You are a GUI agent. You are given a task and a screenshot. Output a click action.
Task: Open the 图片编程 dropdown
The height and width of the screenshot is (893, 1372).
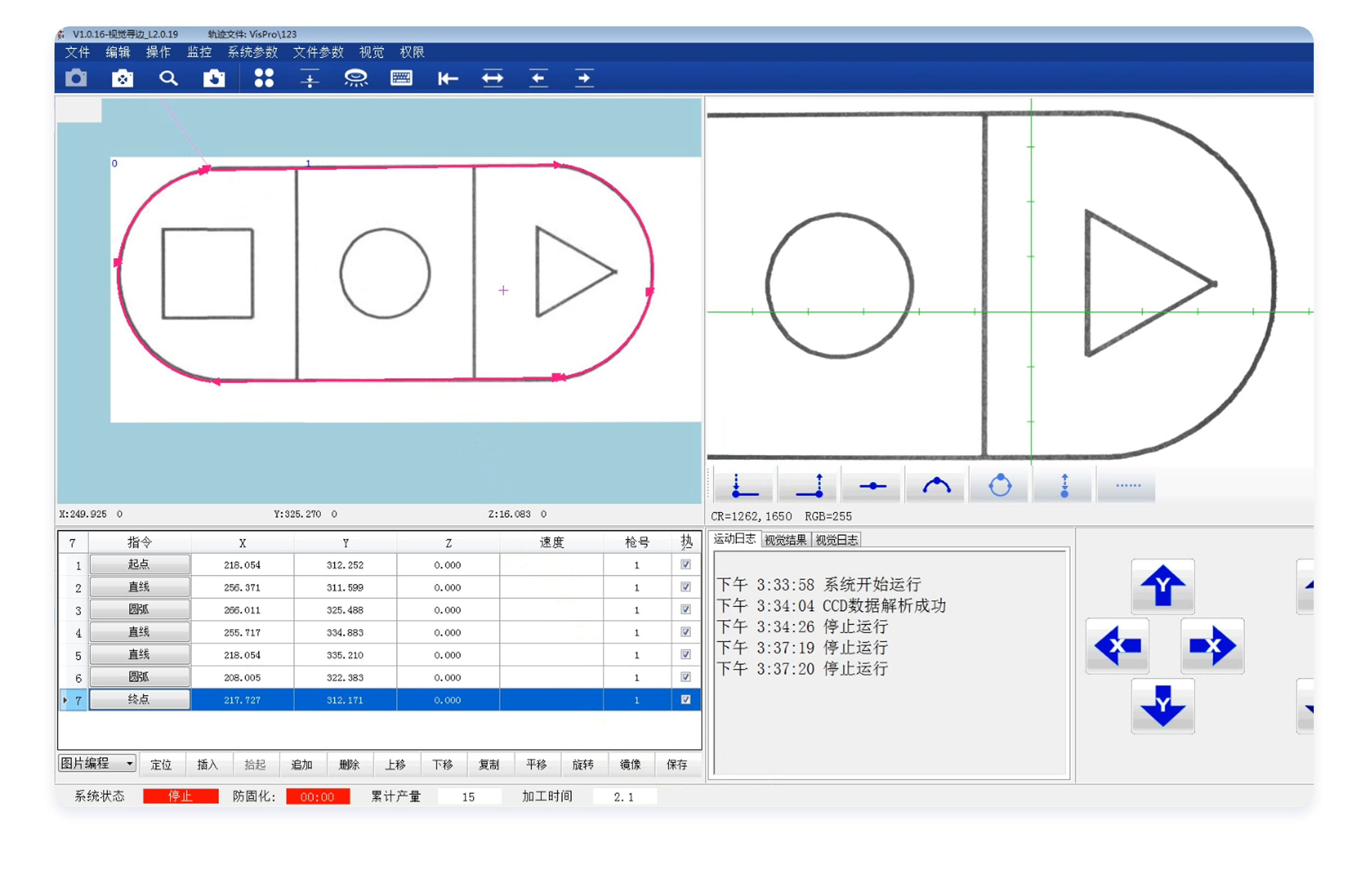(97, 763)
